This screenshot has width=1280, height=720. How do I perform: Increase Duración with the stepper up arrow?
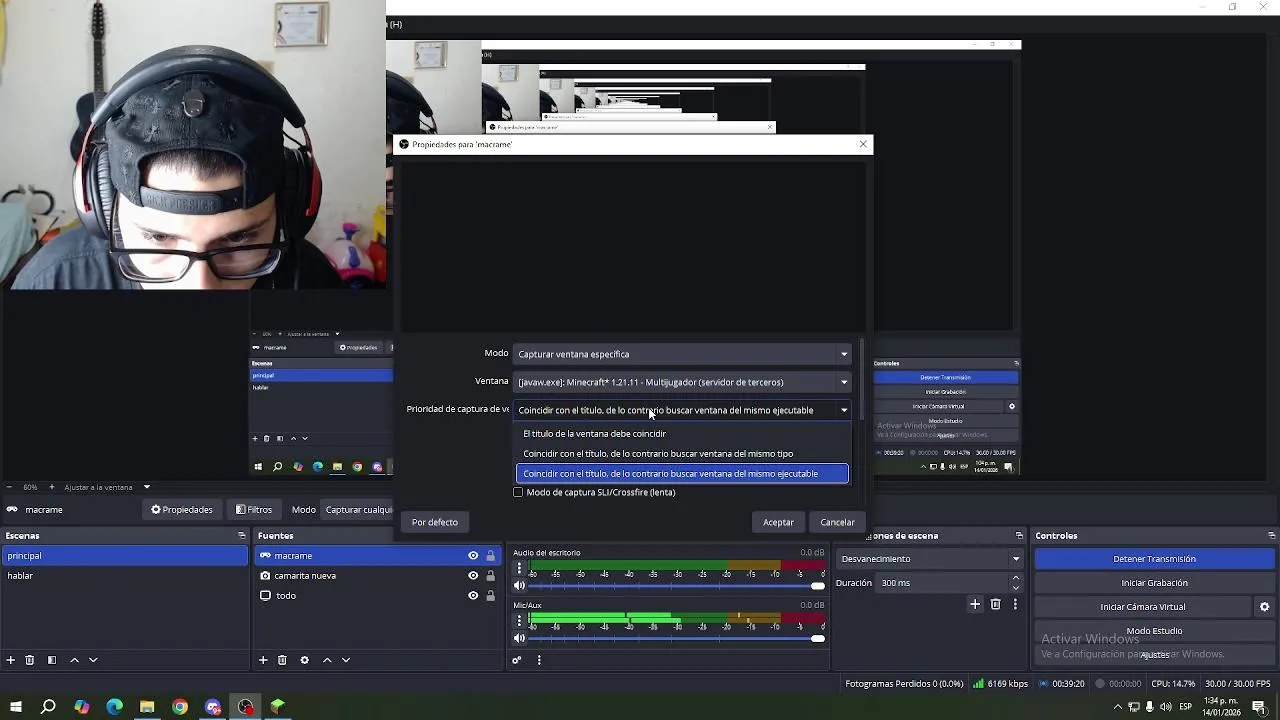1016,578
